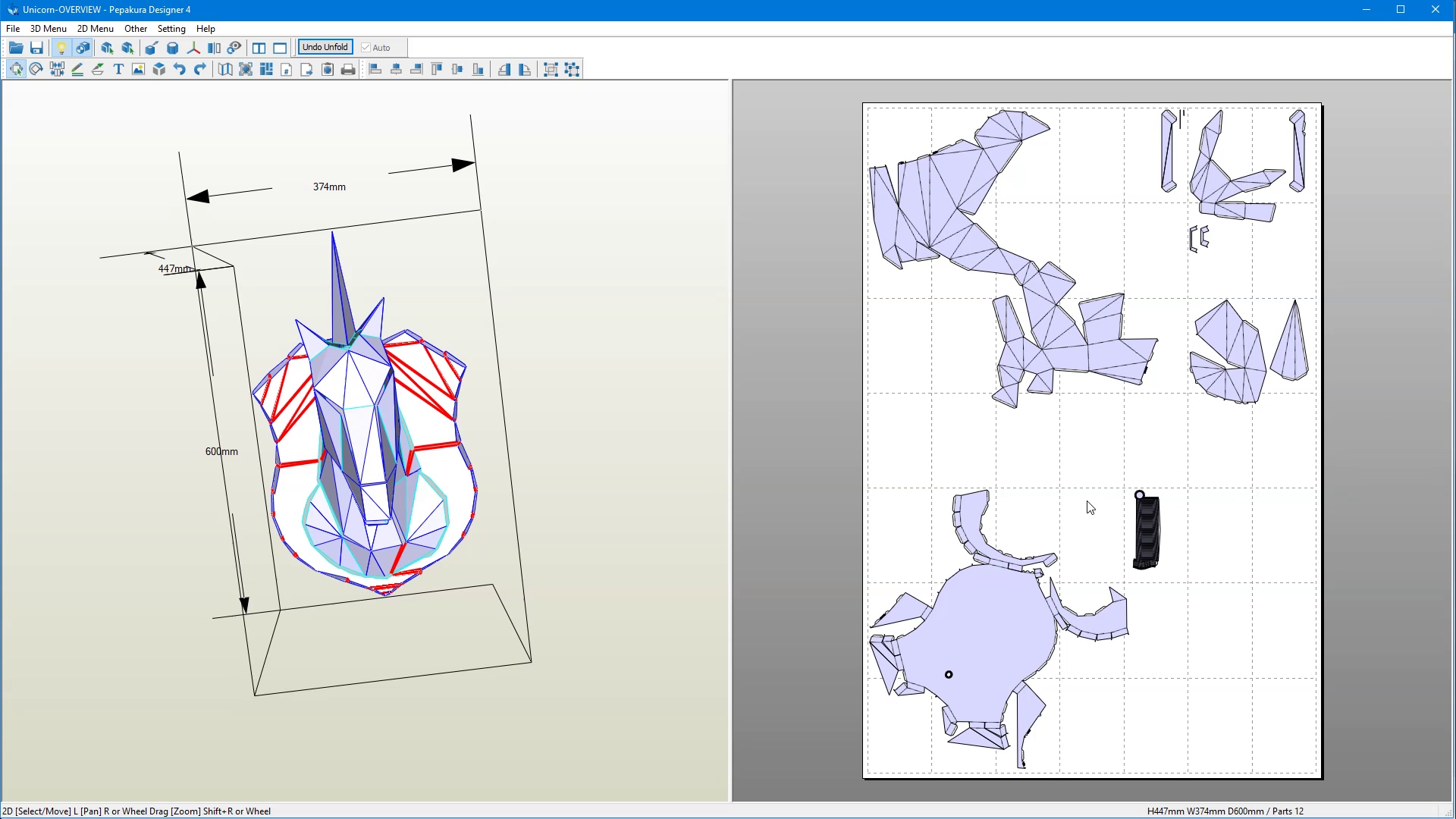
Task: Open the 2D Menu
Action: 96,28
